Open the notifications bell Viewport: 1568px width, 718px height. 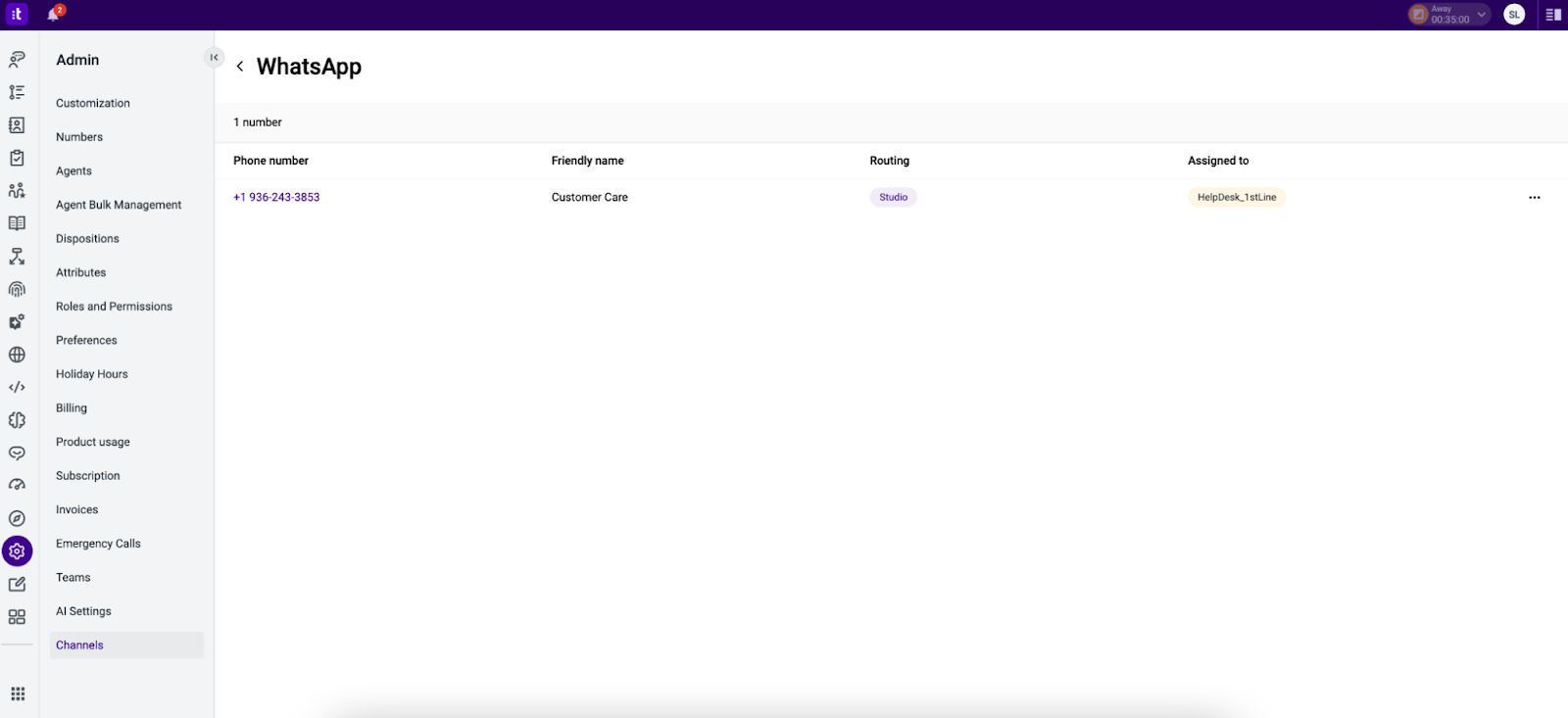coord(53,15)
